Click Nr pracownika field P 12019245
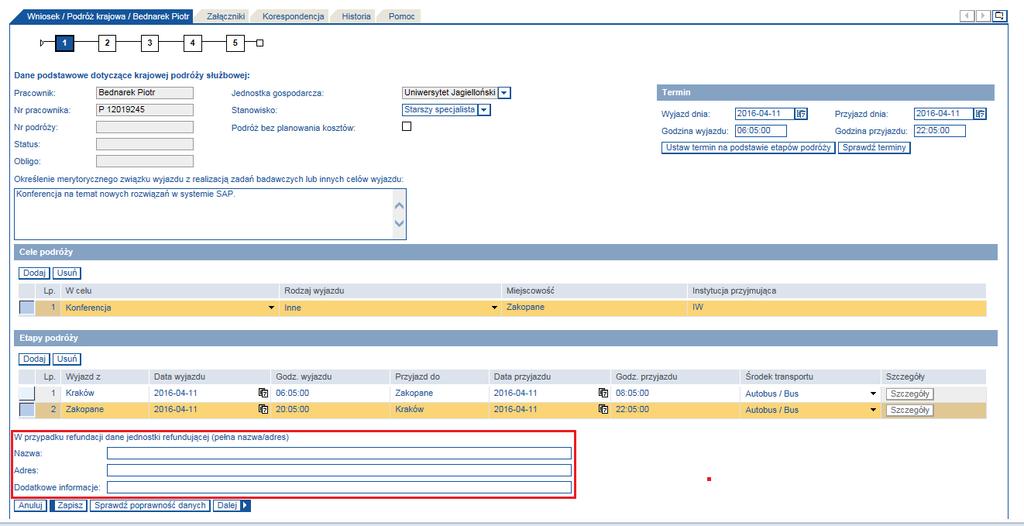1024x526 pixels. pyautogui.click(x=145, y=110)
